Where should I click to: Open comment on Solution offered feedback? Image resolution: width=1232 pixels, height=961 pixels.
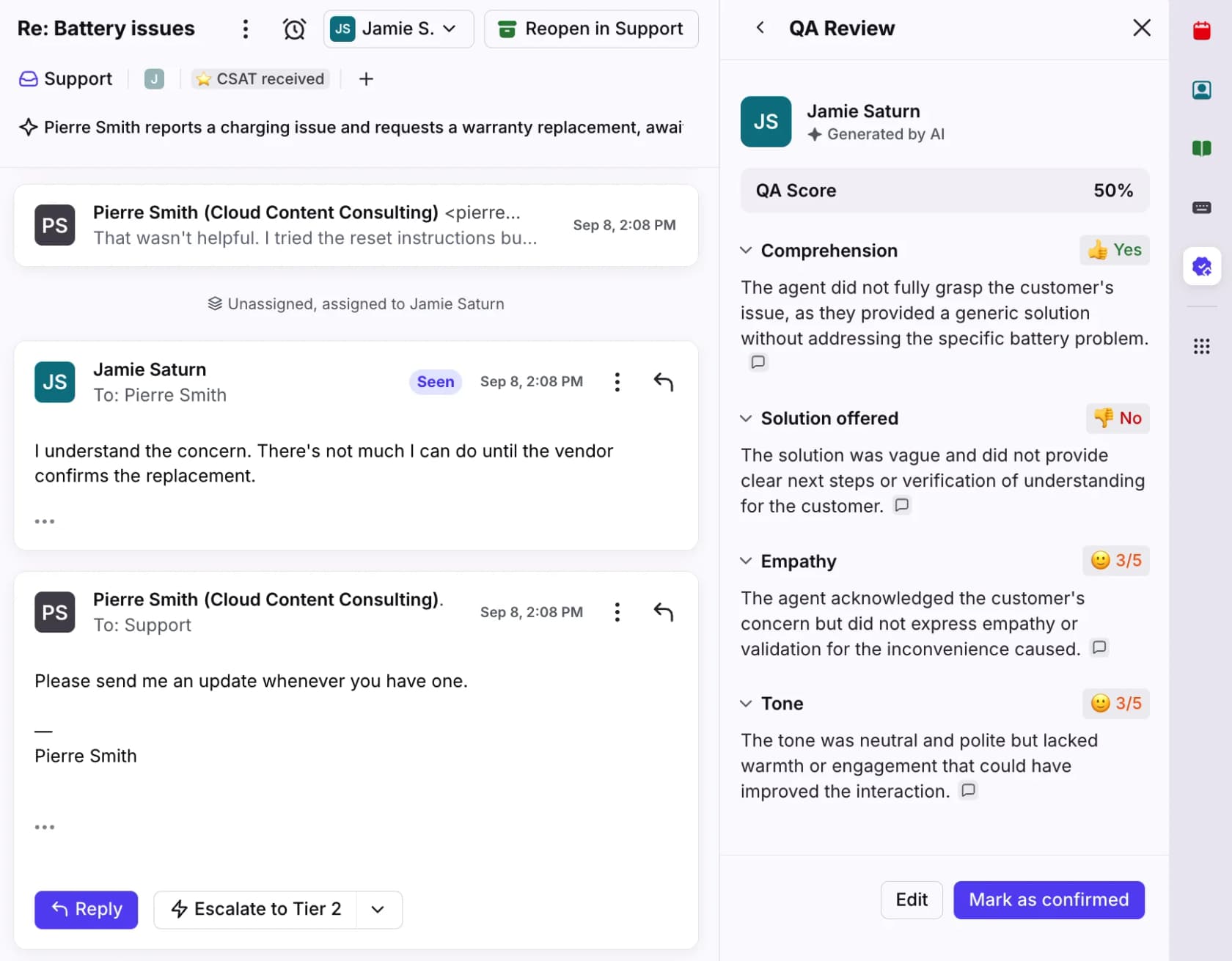coord(902,505)
